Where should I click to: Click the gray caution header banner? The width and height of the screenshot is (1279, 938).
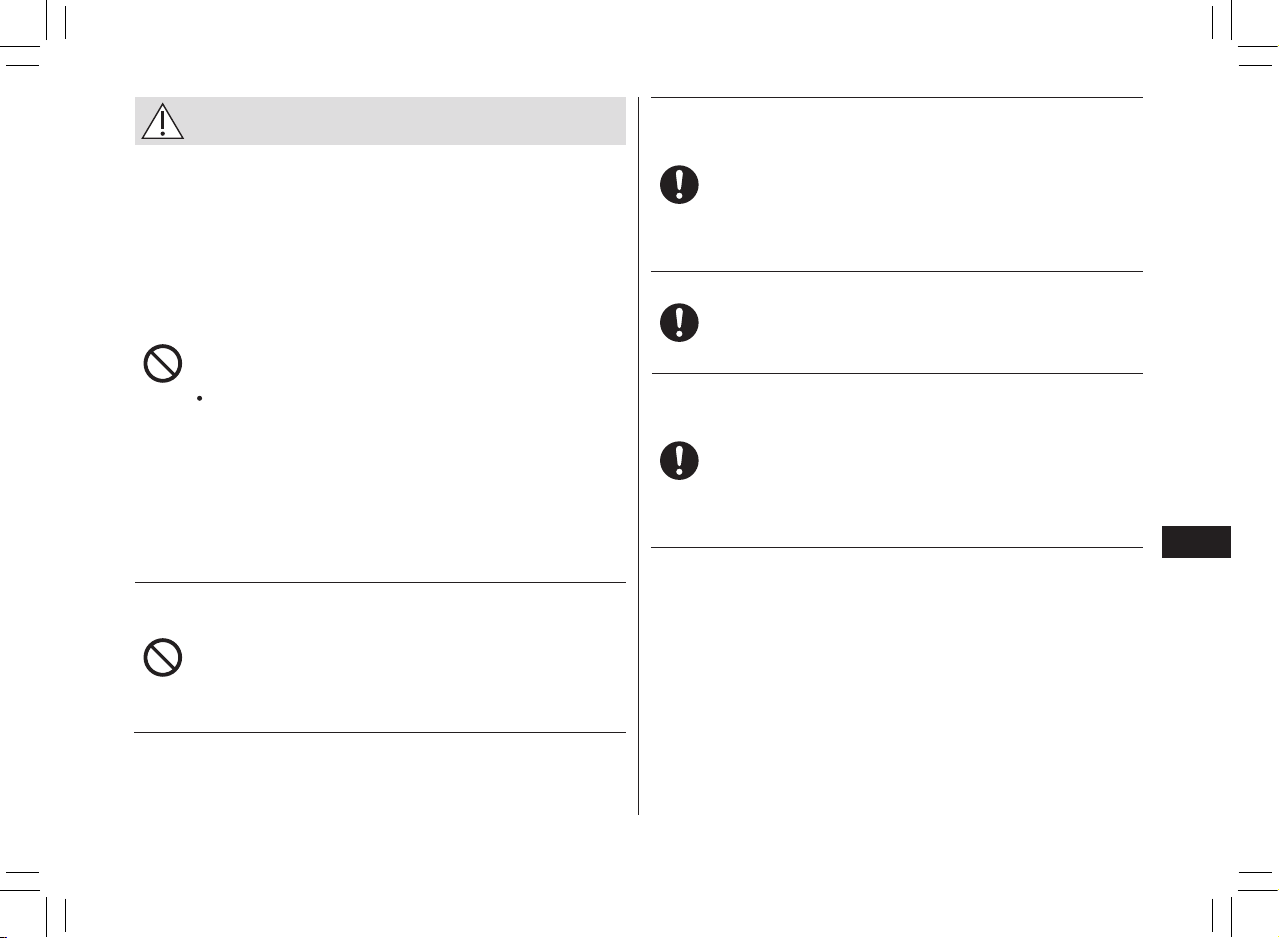[380, 121]
